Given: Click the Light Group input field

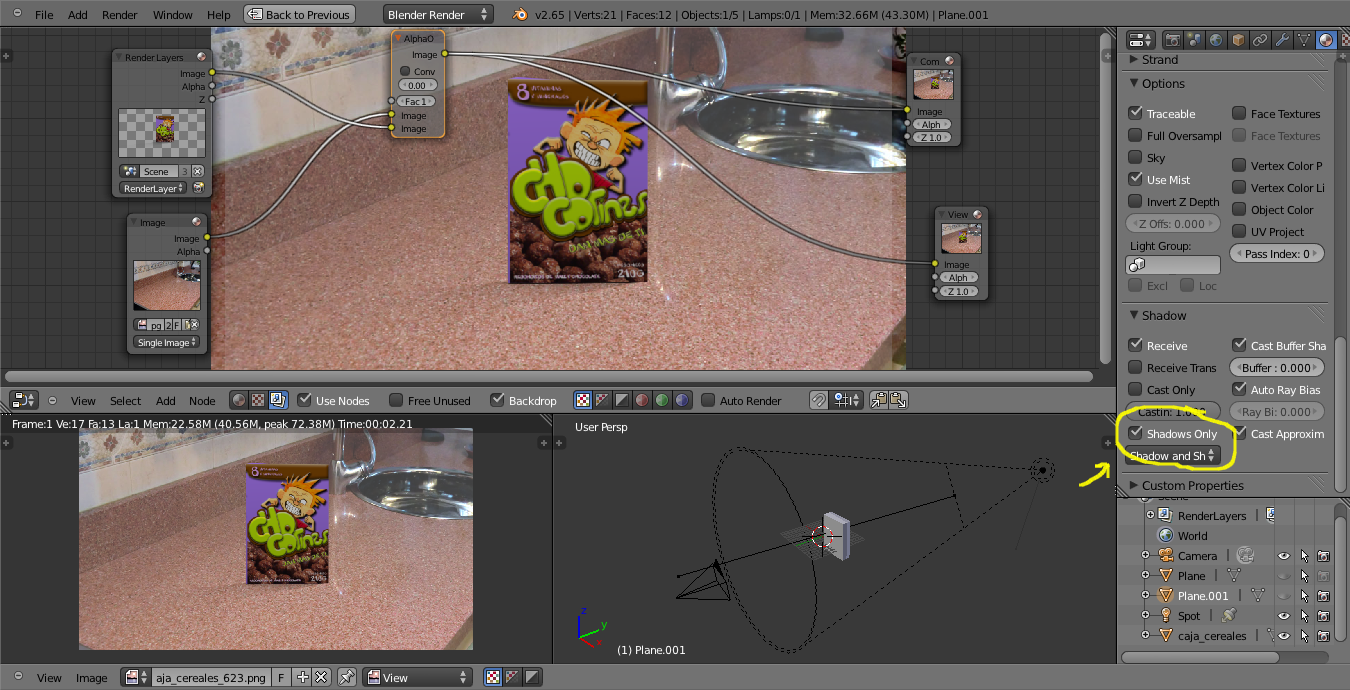Looking at the screenshot, I should pyautogui.click(x=1174, y=265).
